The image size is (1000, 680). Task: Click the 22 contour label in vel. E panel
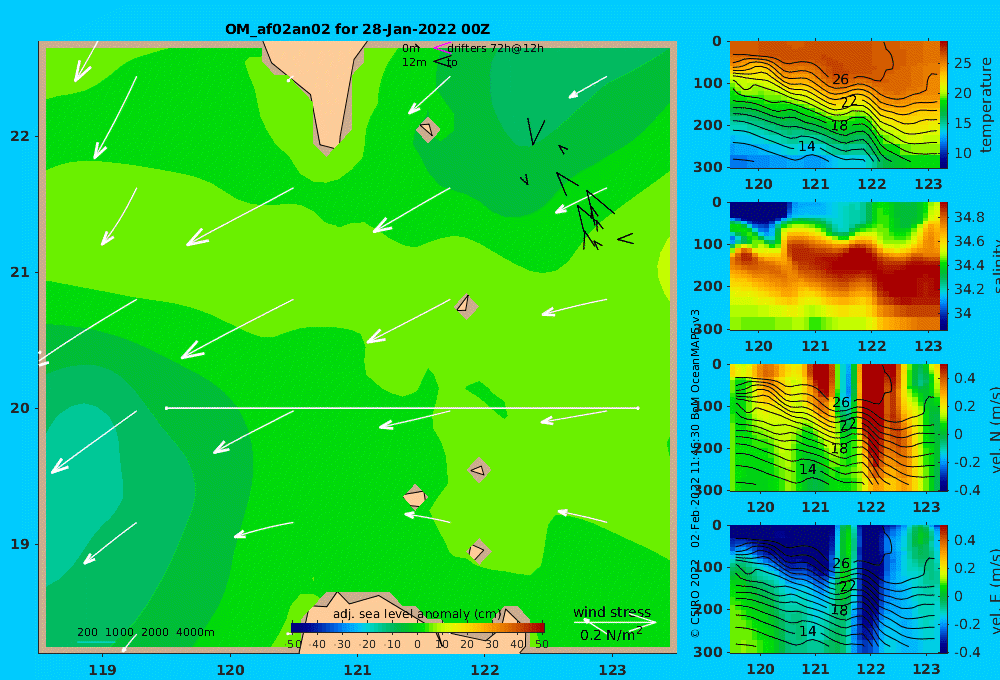coord(847,586)
